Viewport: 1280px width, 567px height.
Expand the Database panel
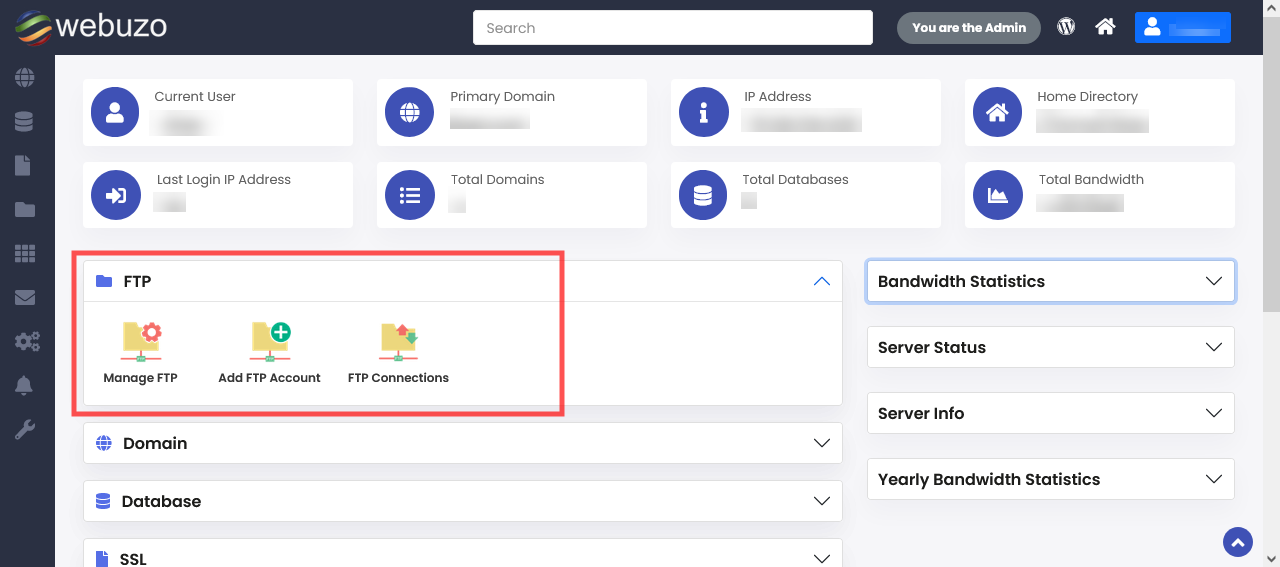coord(822,501)
